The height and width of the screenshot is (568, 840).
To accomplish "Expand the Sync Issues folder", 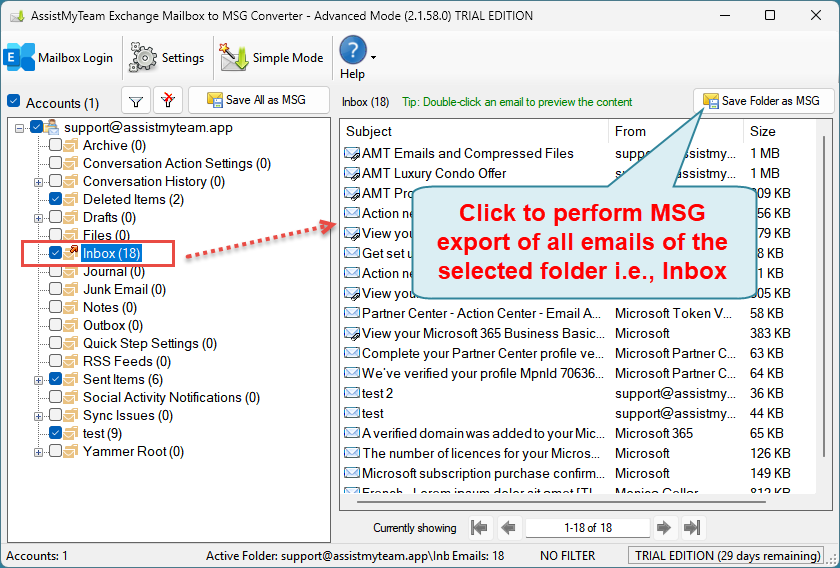I will tap(38, 416).
